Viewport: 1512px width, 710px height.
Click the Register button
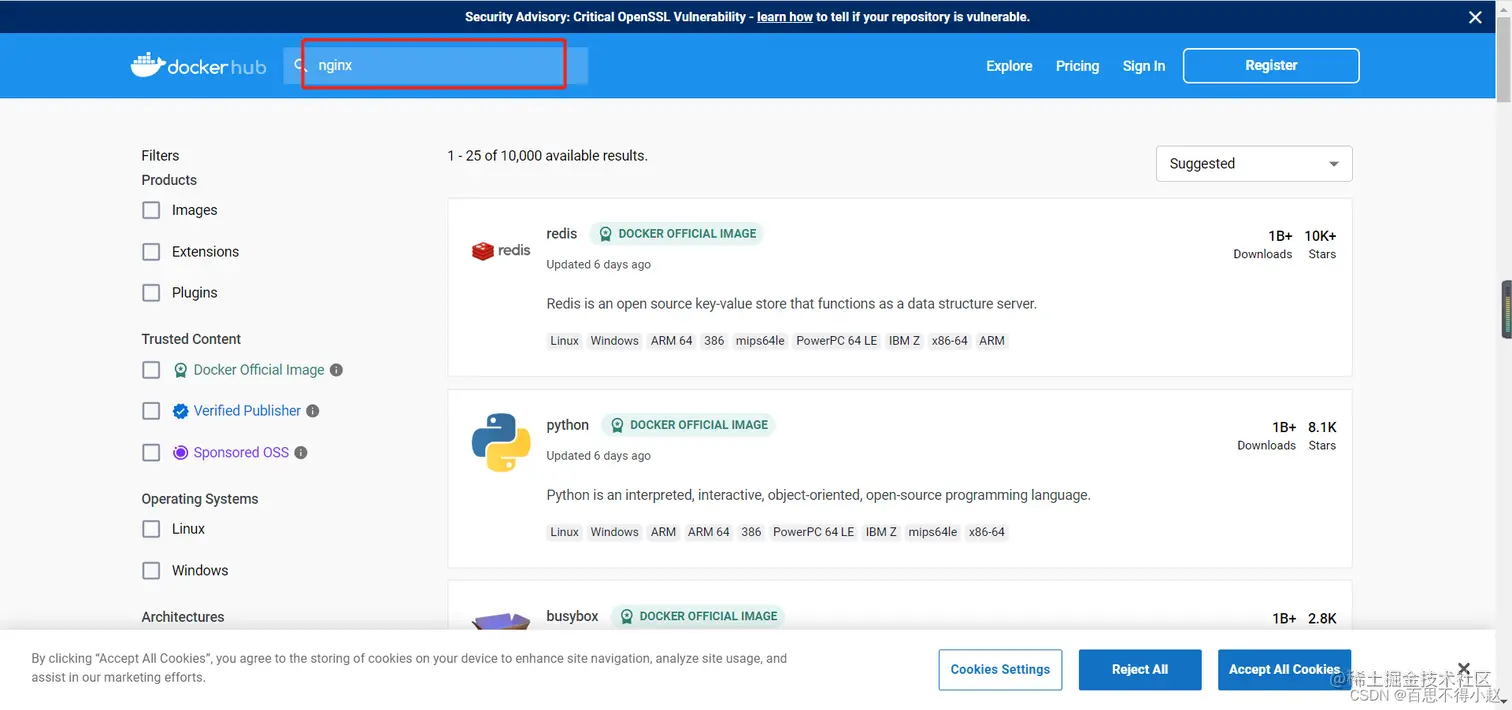1271,65
